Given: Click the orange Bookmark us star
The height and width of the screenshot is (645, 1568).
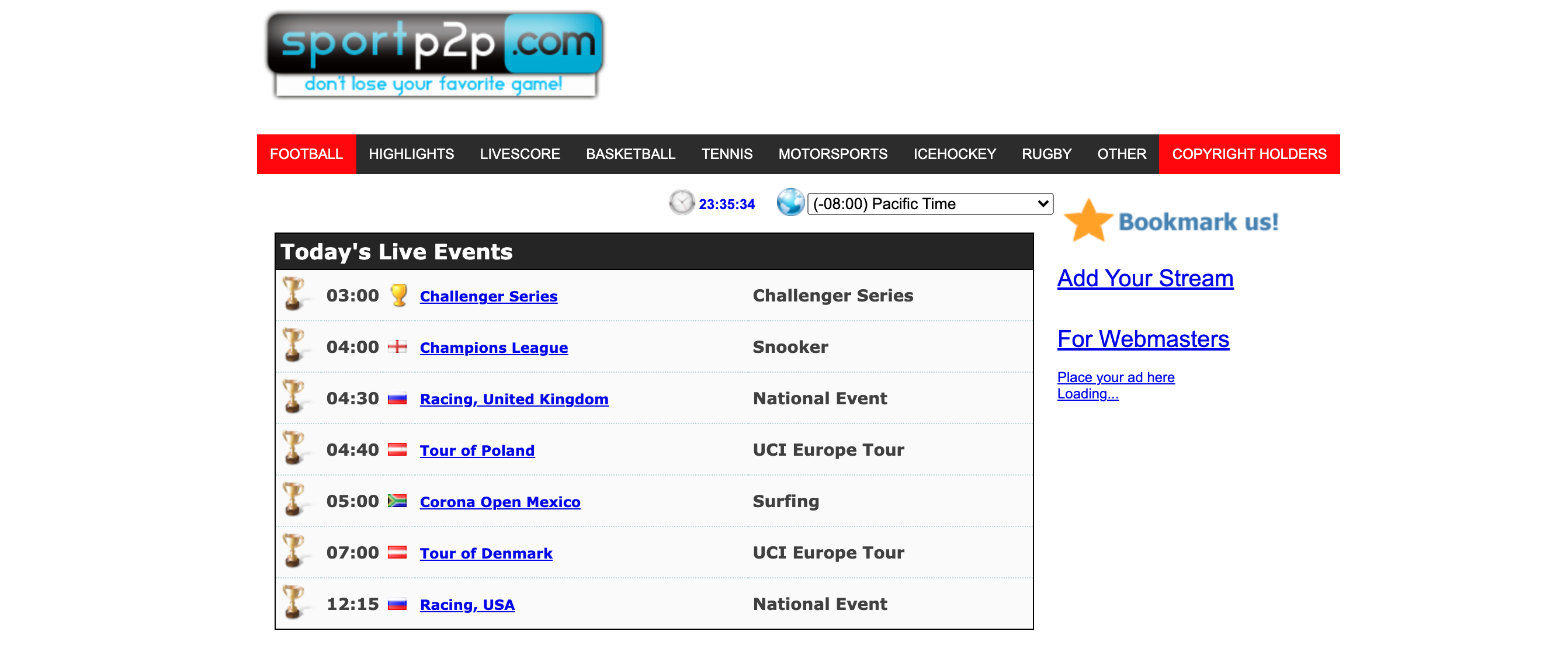Looking at the screenshot, I should coord(1088,221).
